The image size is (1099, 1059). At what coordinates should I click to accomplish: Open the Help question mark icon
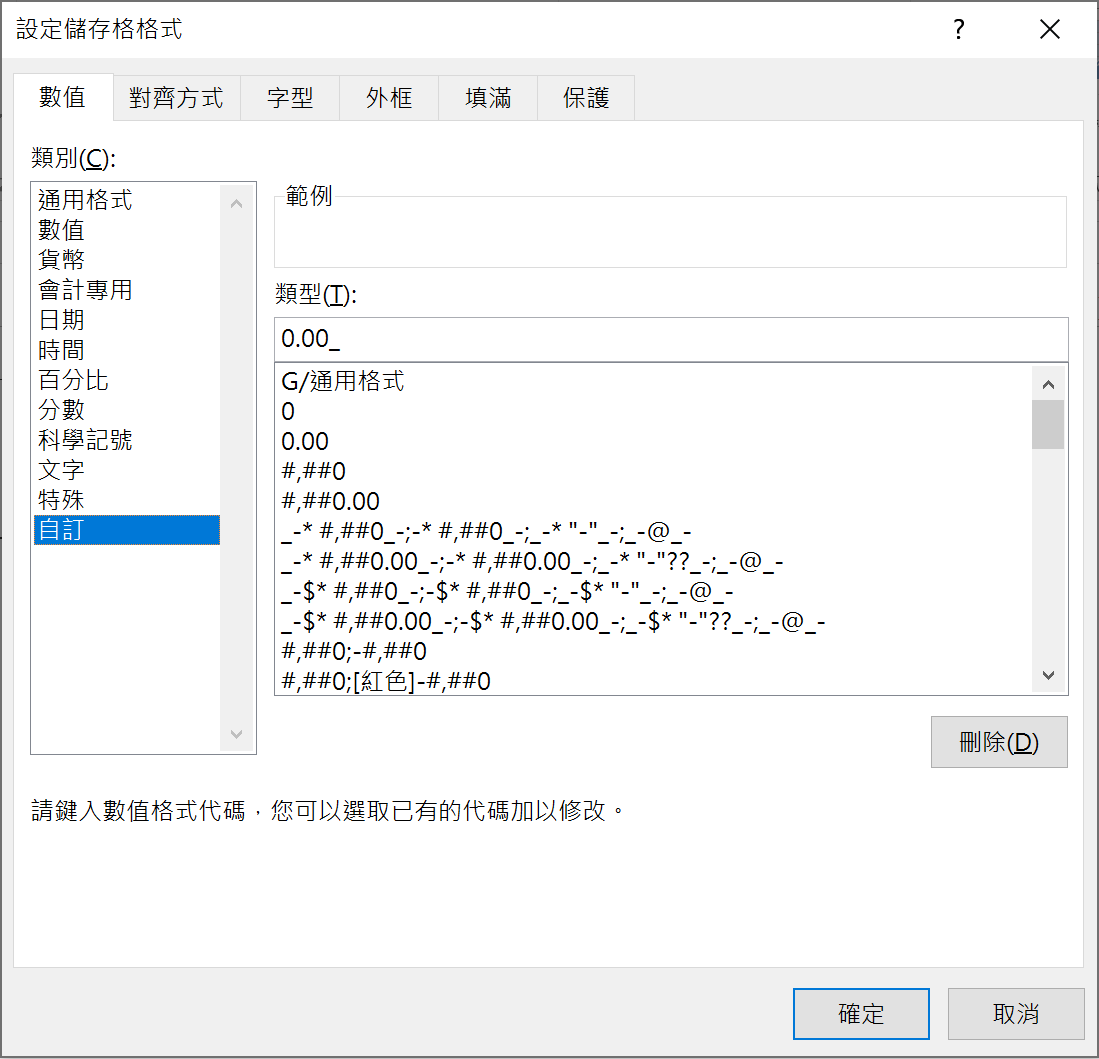(958, 29)
